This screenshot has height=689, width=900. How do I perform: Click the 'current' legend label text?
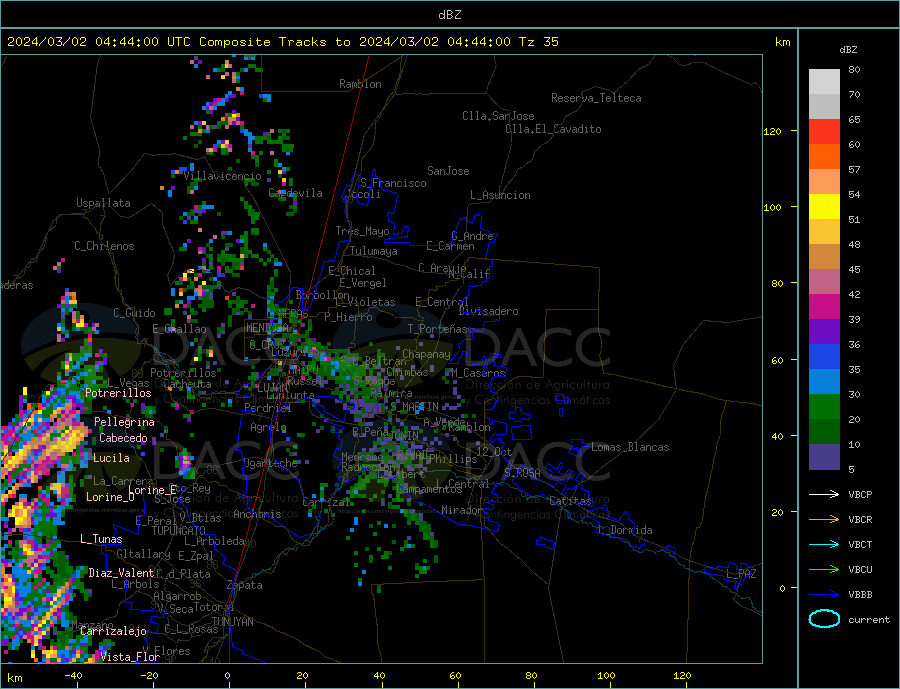pos(869,620)
